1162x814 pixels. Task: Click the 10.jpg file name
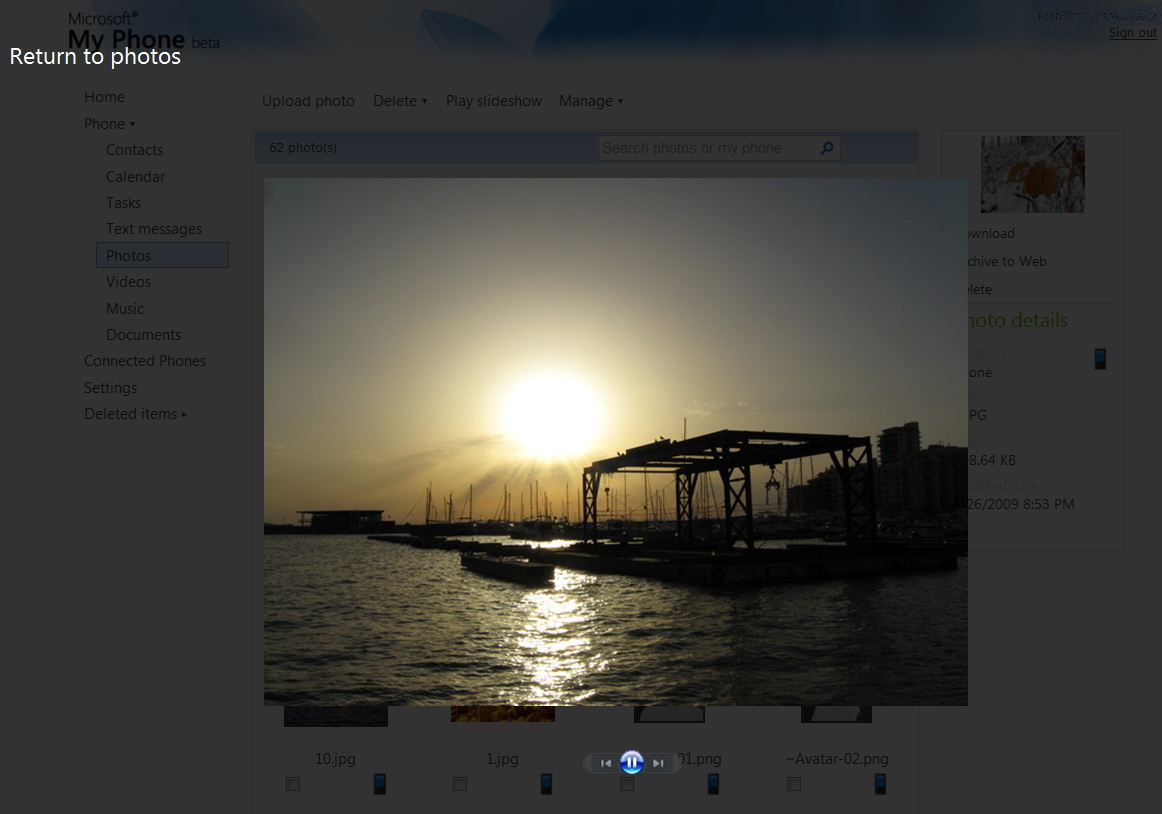click(x=335, y=759)
